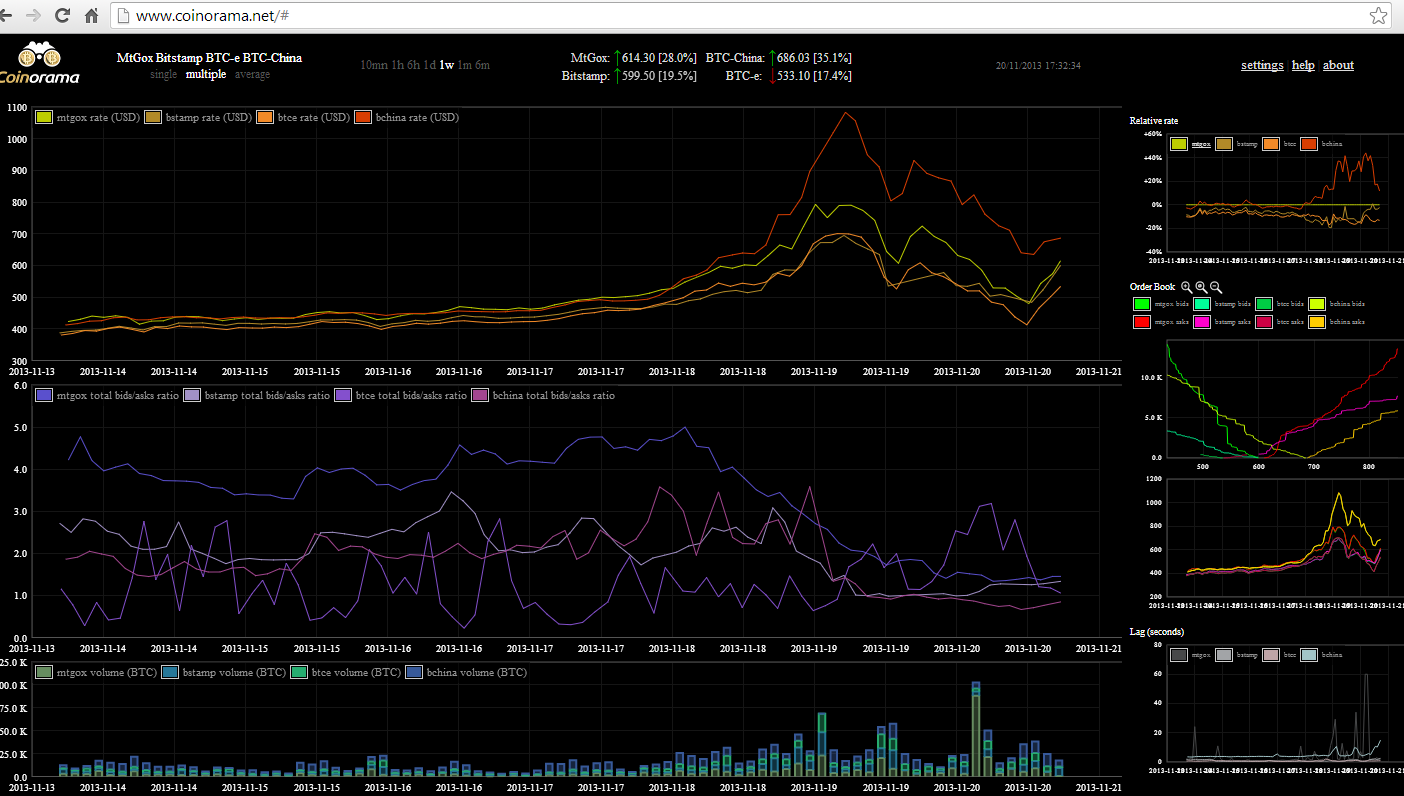This screenshot has width=1404, height=796.
Task: Set the timeframe to 1m
Action: point(464,66)
